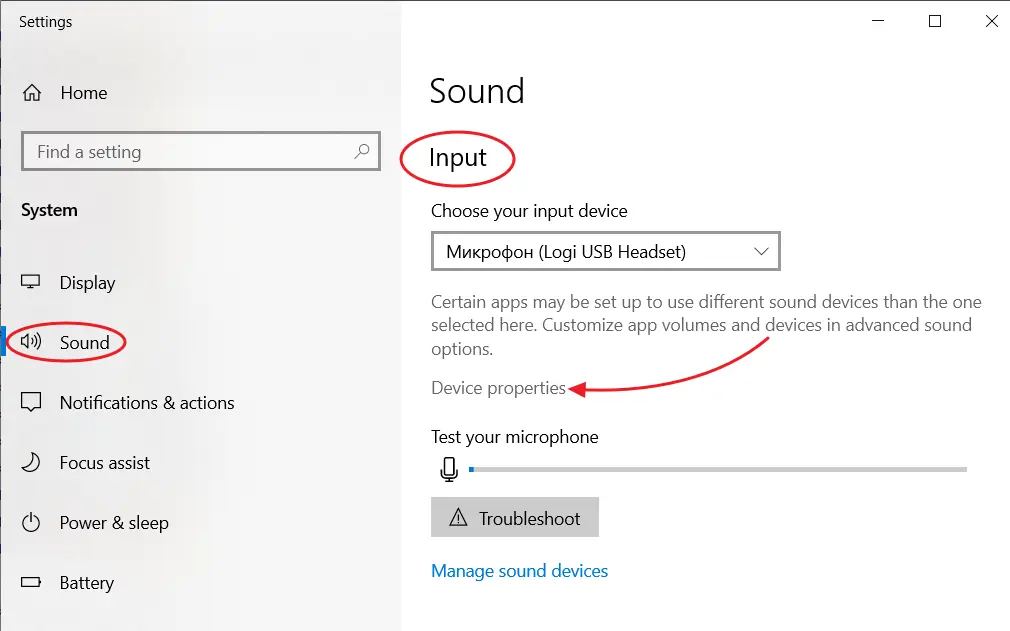This screenshot has height=631, width=1010.
Task: Click the warning triangle on Troubleshoot
Action: tap(458, 518)
